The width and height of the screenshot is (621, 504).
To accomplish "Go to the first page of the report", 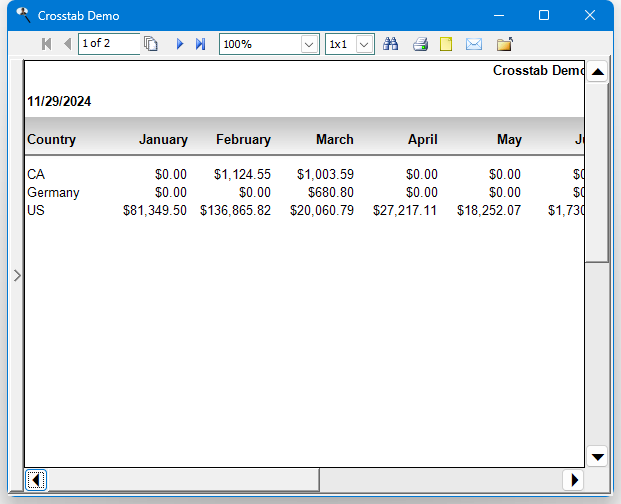I will tap(46, 44).
